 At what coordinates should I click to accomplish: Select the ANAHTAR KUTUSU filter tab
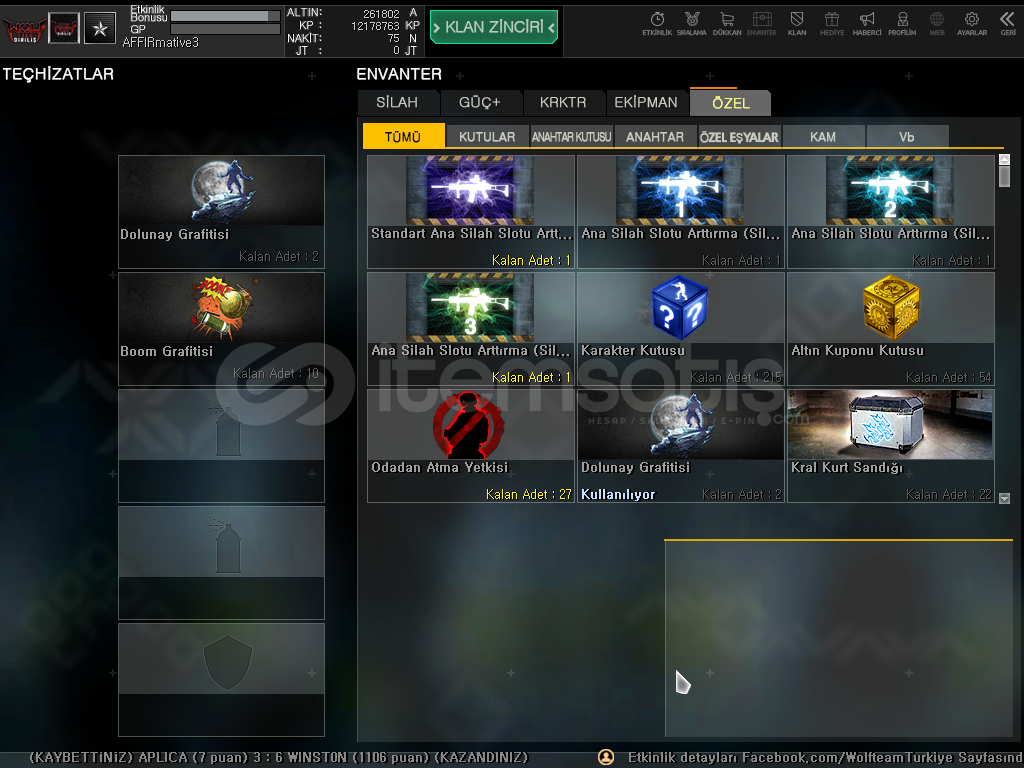tap(571, 136)
